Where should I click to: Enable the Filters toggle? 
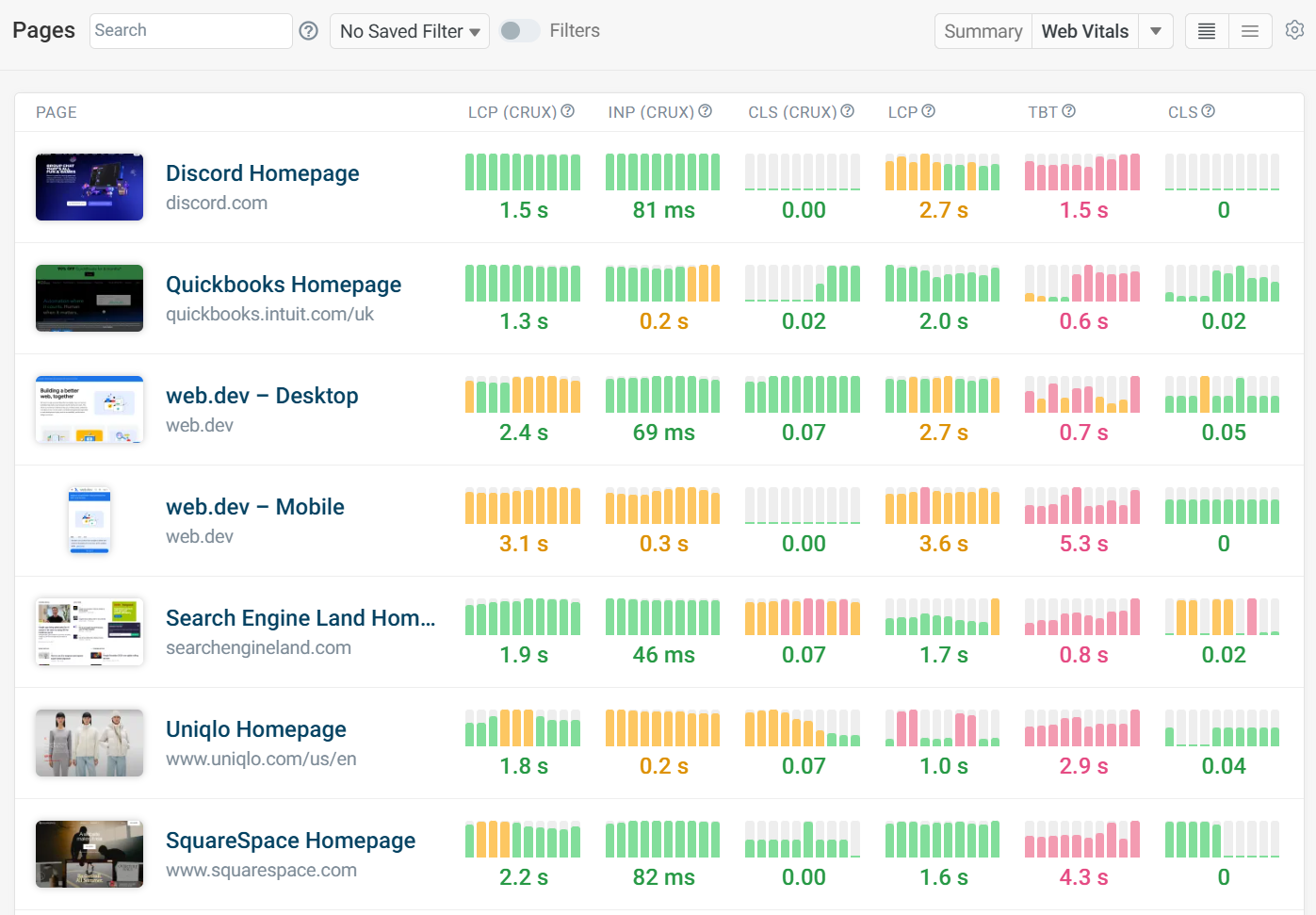[518, 30]
